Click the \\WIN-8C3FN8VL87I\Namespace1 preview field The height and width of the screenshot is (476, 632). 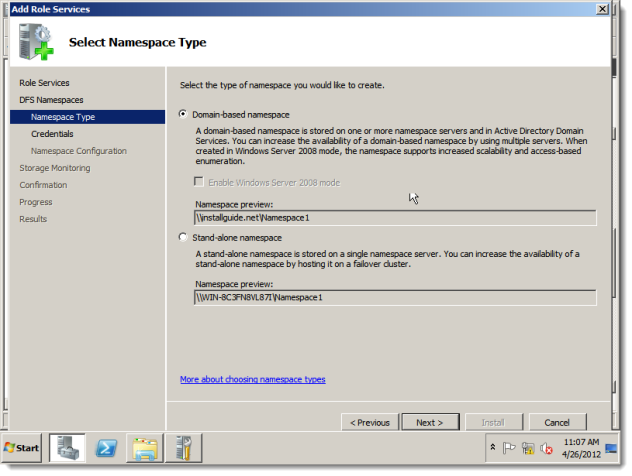coord(395,297)
